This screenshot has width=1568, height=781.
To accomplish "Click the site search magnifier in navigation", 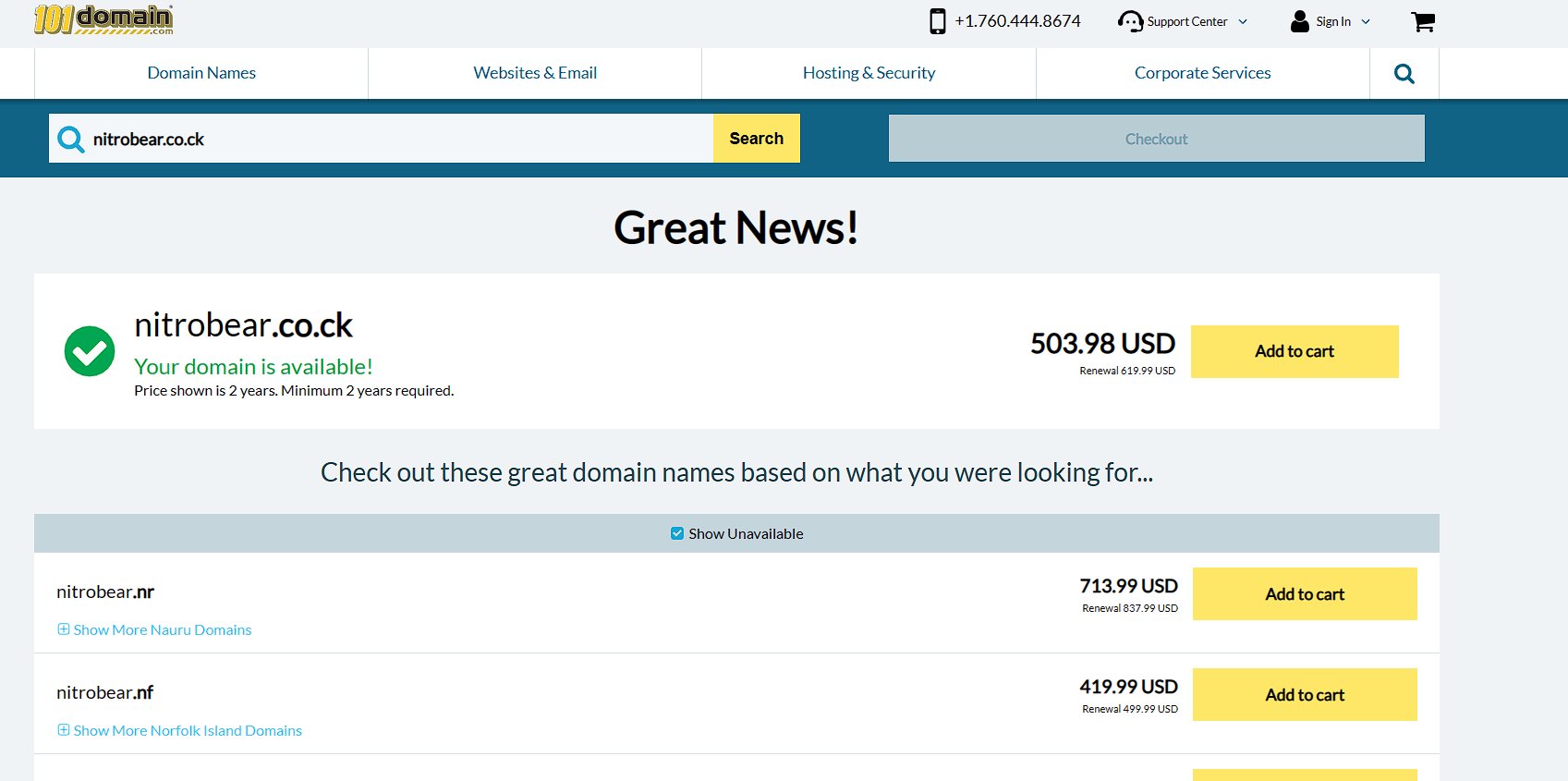I will (1404, 74).
